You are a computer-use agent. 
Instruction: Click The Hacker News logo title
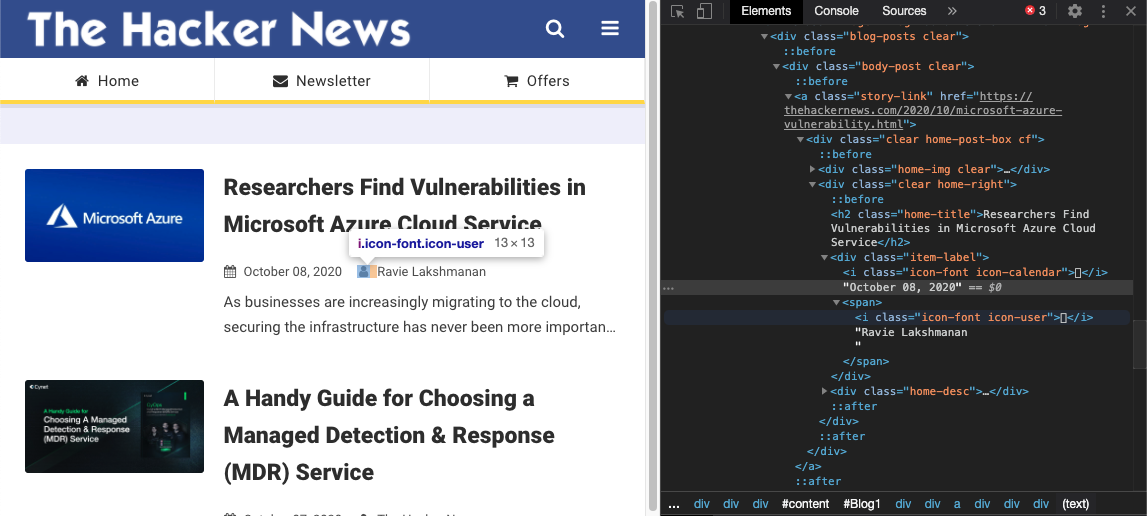tap(218, 29)
